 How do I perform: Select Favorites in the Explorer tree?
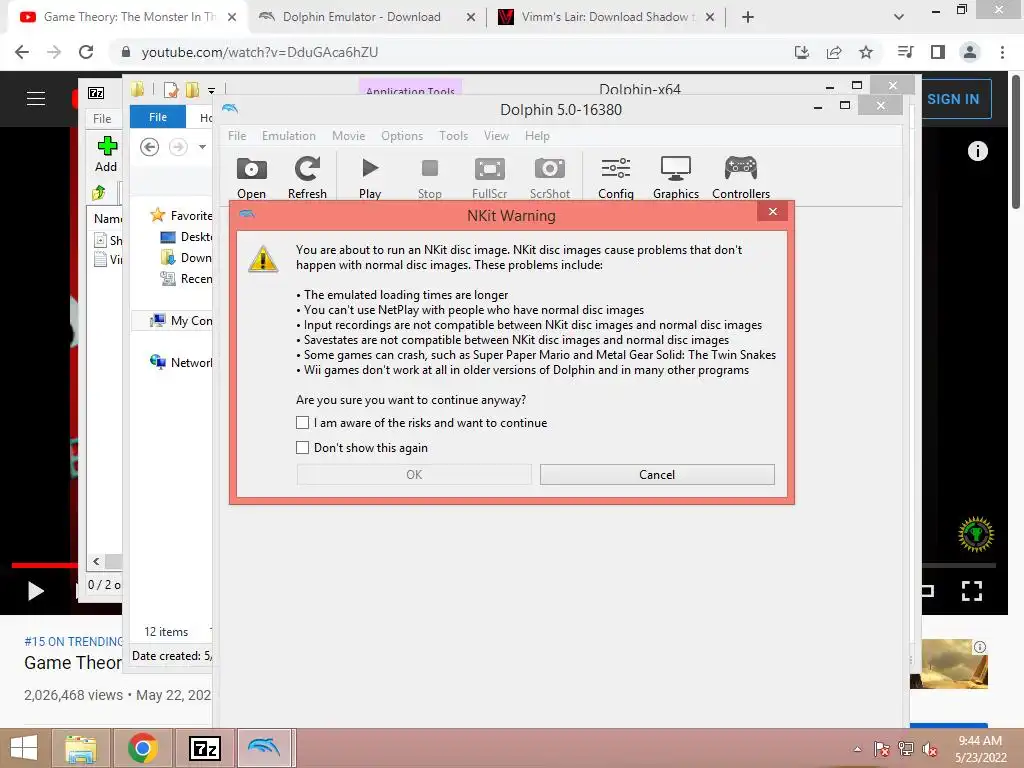click(x=181, y=216)
